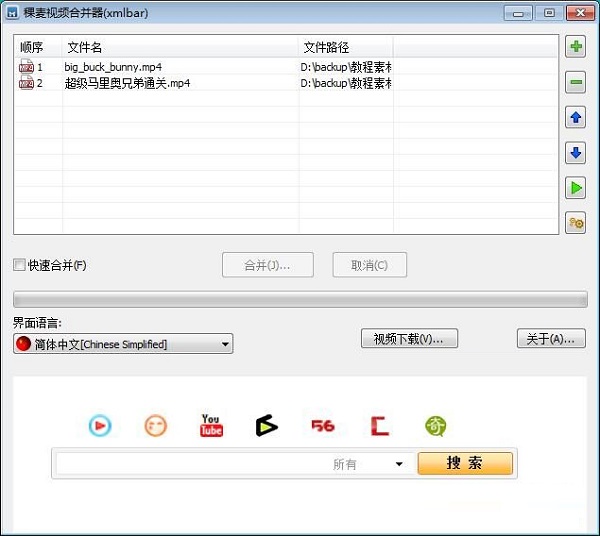Open 视频下载(V)... video download
Image resolution: width=600 pixels, height=536 pixels.
click(409, 338)
